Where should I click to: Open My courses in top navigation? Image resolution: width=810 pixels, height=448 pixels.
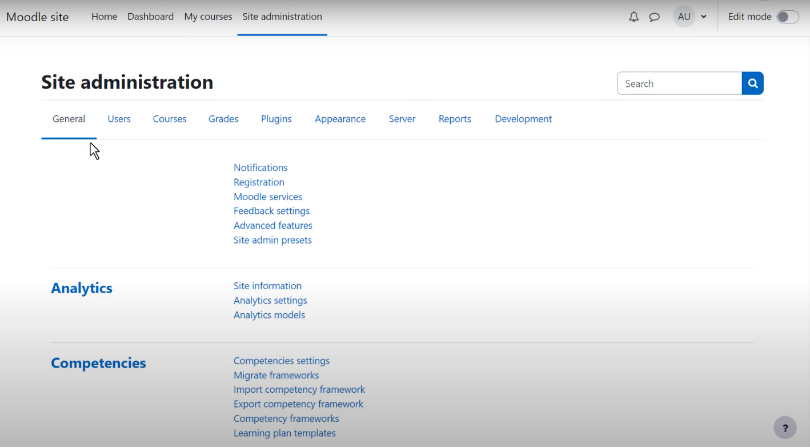[208, 17]
